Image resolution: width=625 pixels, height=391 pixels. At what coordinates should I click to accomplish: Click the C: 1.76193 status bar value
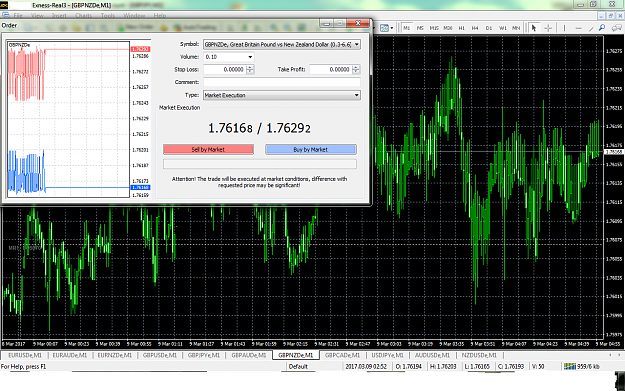[511, 366]
